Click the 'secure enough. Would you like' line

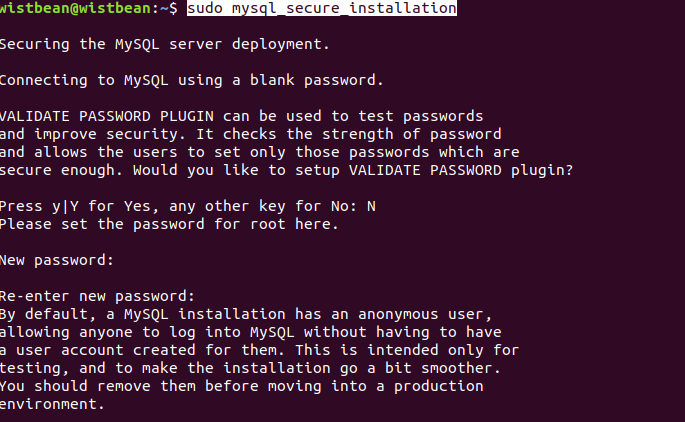[286, 170]
